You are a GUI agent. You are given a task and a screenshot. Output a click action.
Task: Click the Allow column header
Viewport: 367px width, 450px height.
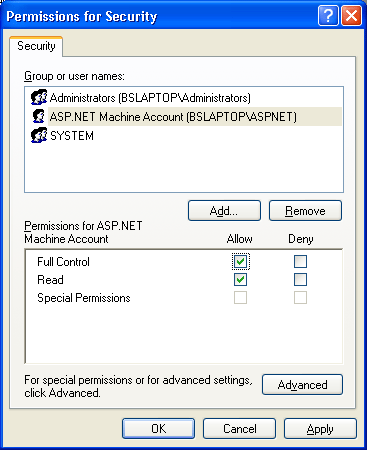pyautogui.click(x=240, y=239)
